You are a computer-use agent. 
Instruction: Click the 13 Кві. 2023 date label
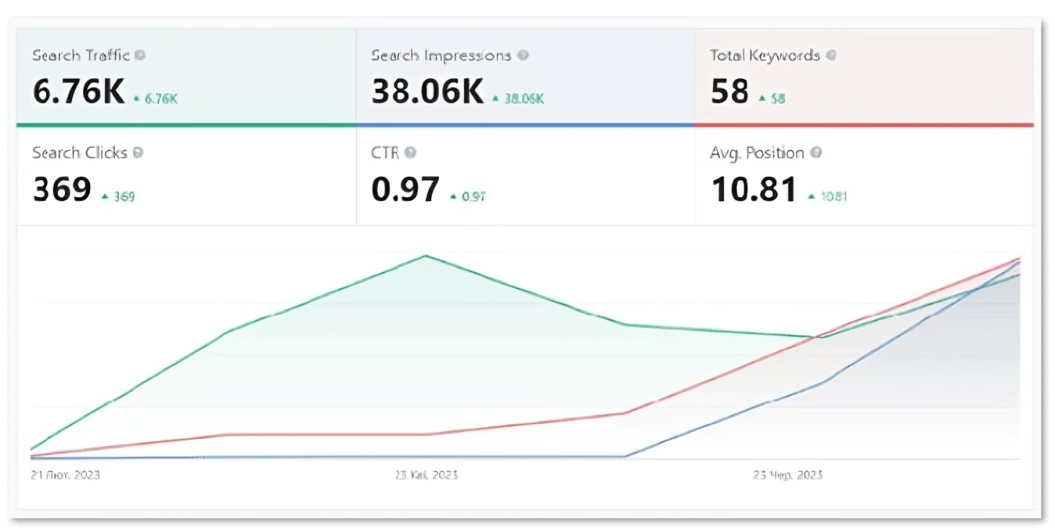tap(427, 474)
